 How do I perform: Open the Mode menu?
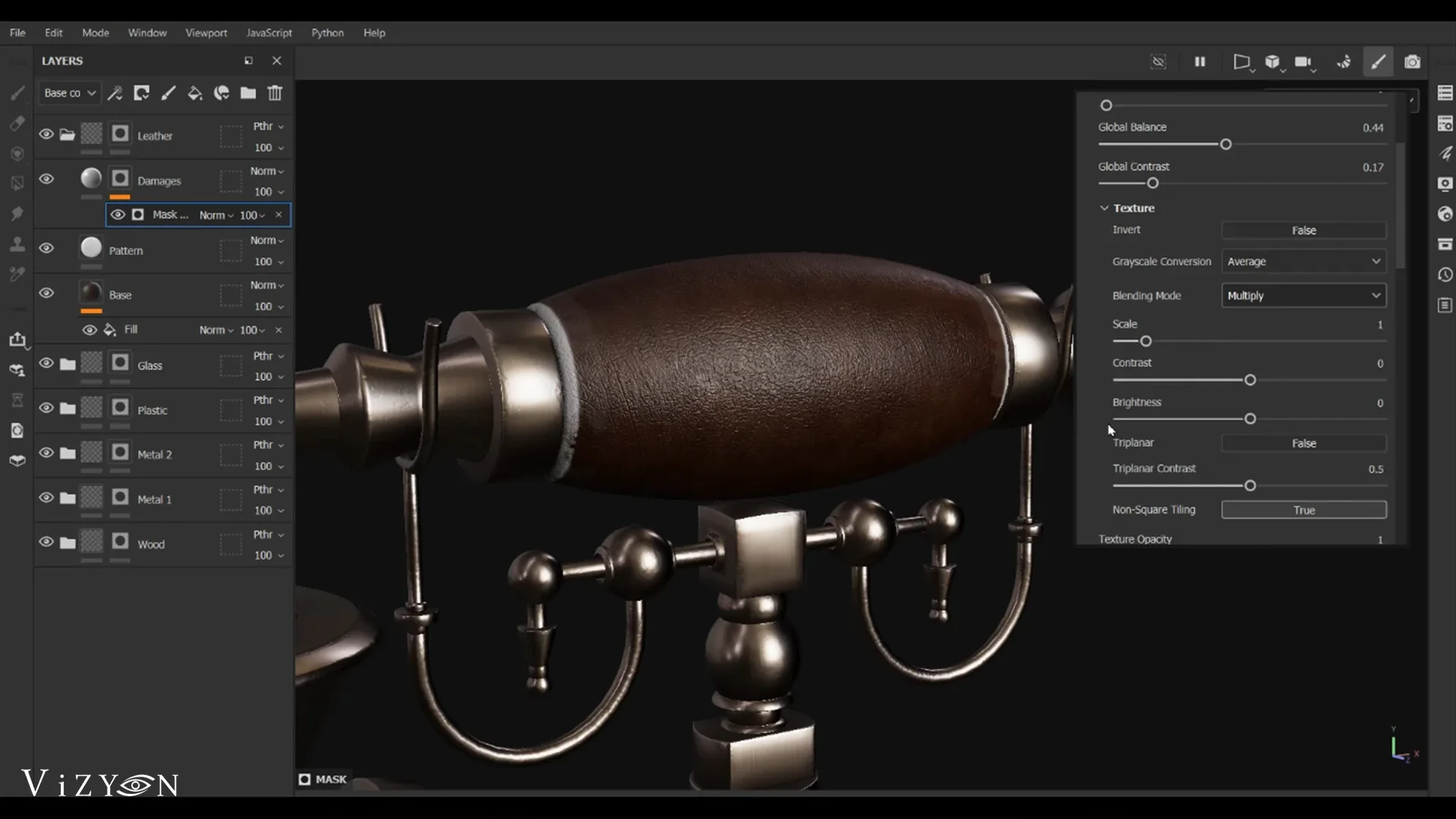click(95, 33)
